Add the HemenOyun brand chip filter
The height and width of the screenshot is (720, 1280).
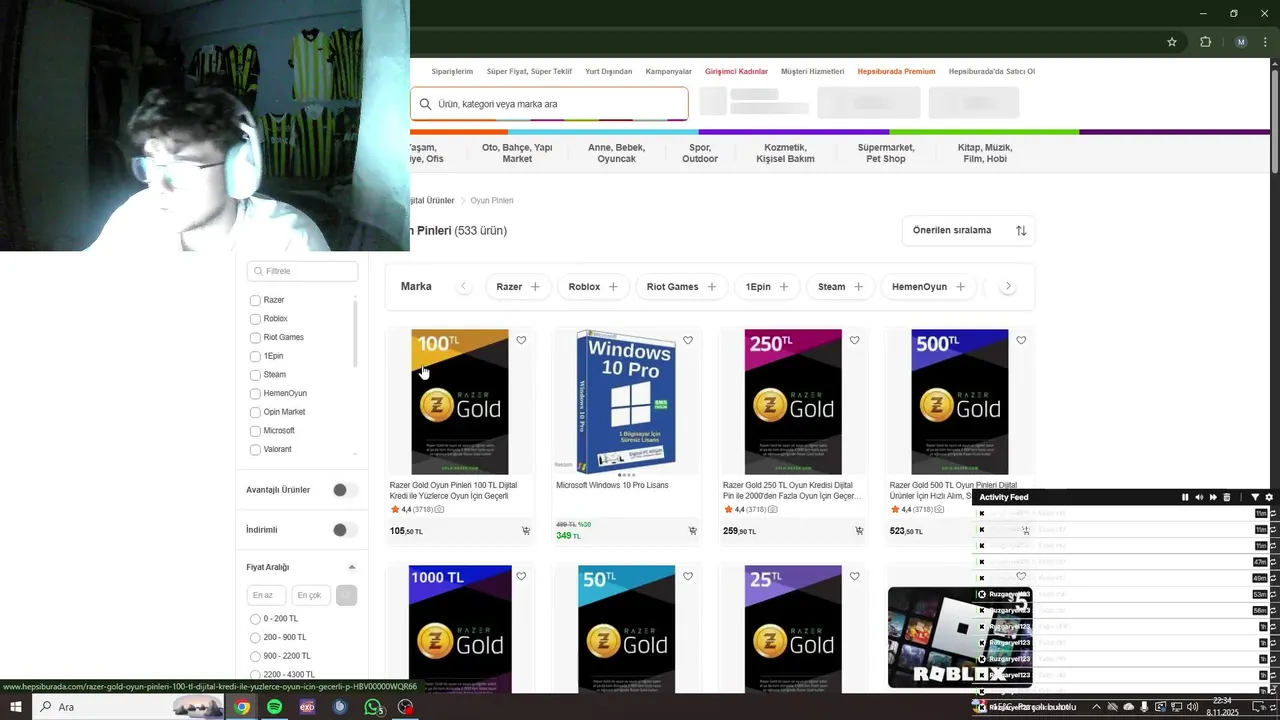pyautogui.click(x=928, y=287)
